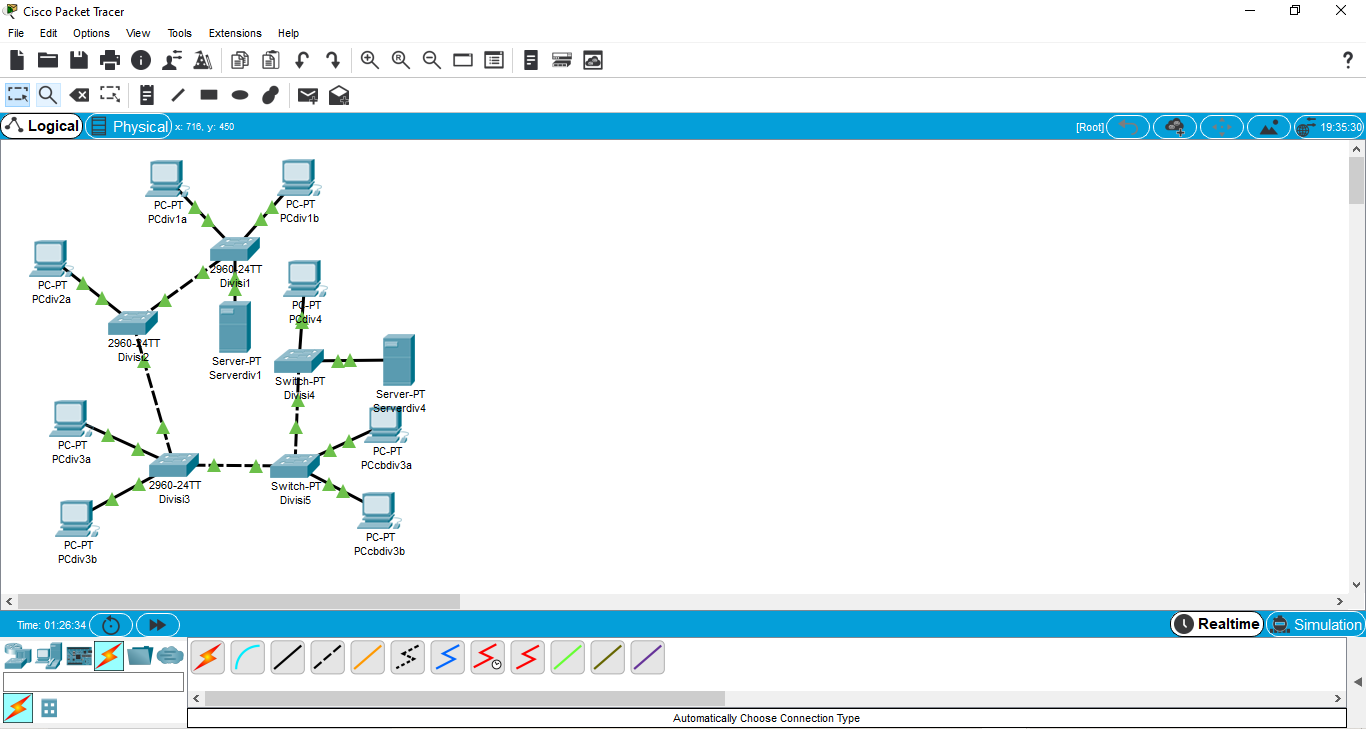Select the Draw Line tool
1366x729 pixels.
(178, 95)
